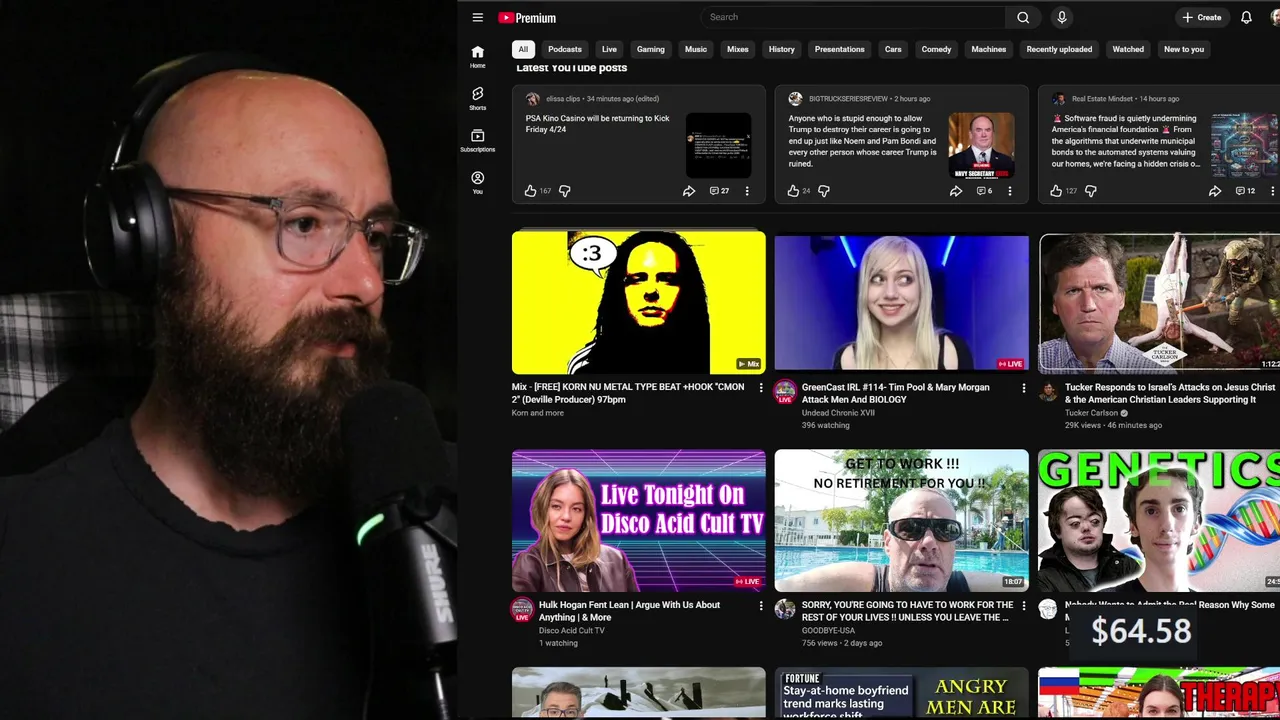The height and width of the screenshot is (720, 1280).
Task: Open more options for SORRY work video
Action: (1023, 606)
